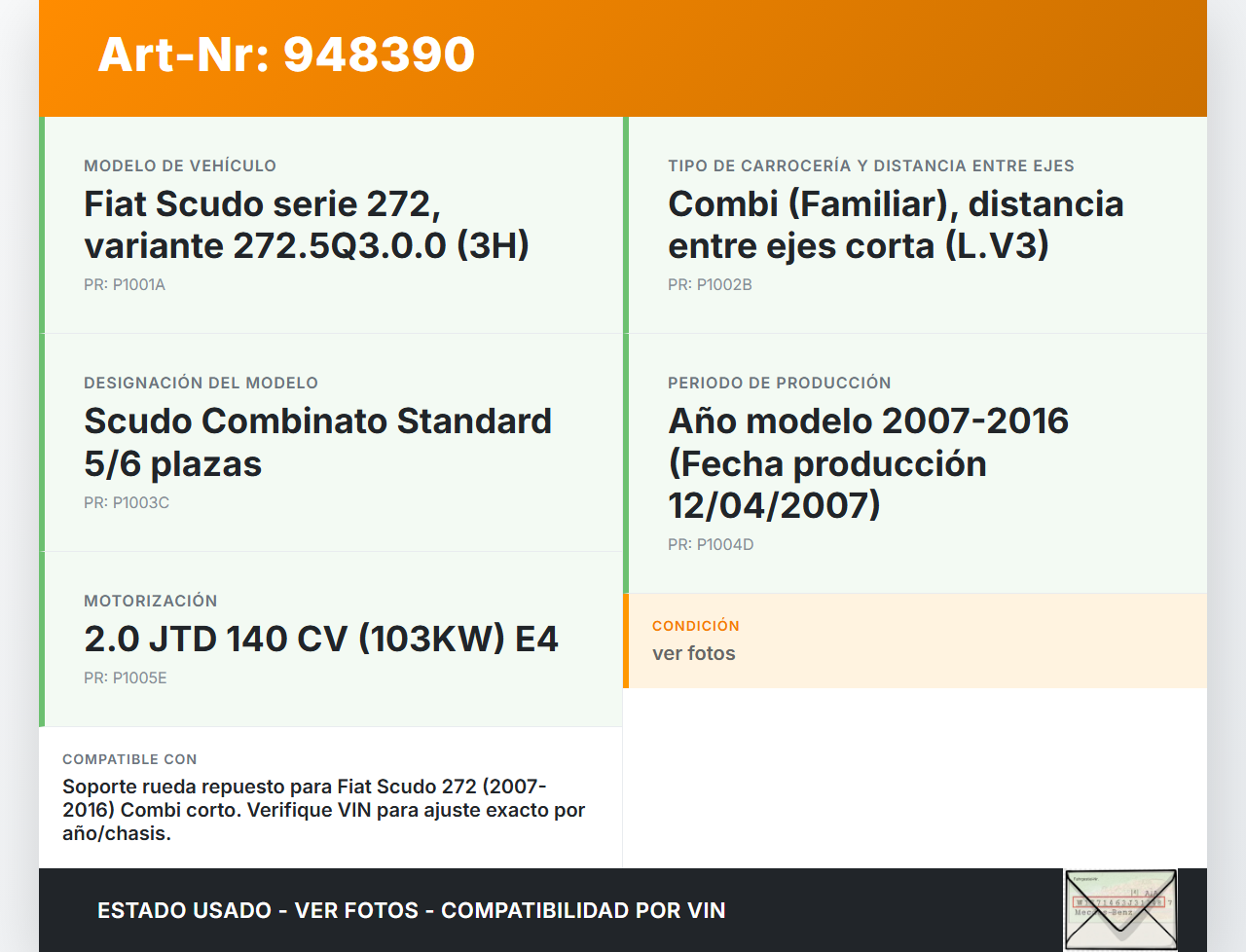Viewport: 1246px width, 952px height.
Task: Click the ver fotos condition text
Action: pyautogui.click(x=694, y=653)
